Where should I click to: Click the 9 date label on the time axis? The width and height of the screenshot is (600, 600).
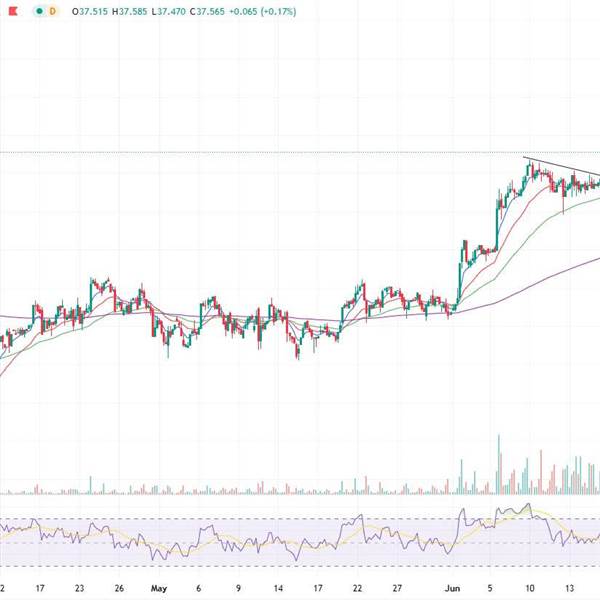coord(238,588)
